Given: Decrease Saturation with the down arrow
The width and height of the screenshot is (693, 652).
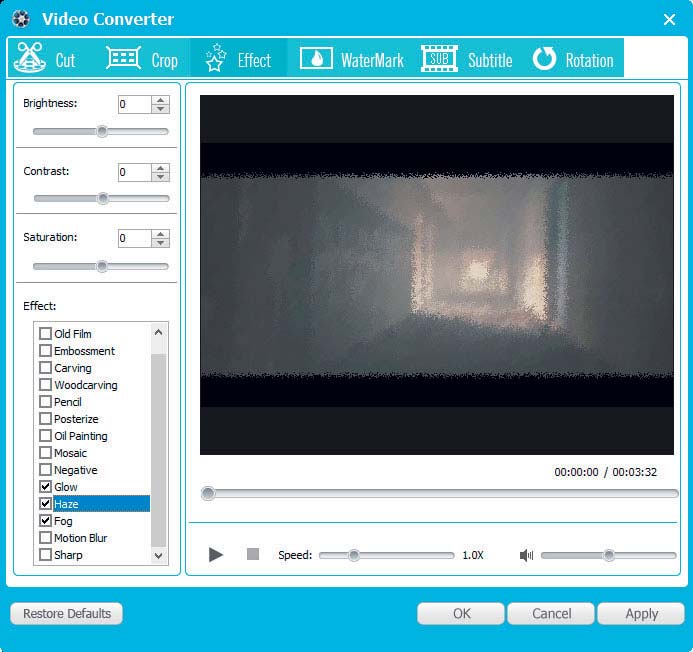Looking at the screenshot, I should click(160, 243).
